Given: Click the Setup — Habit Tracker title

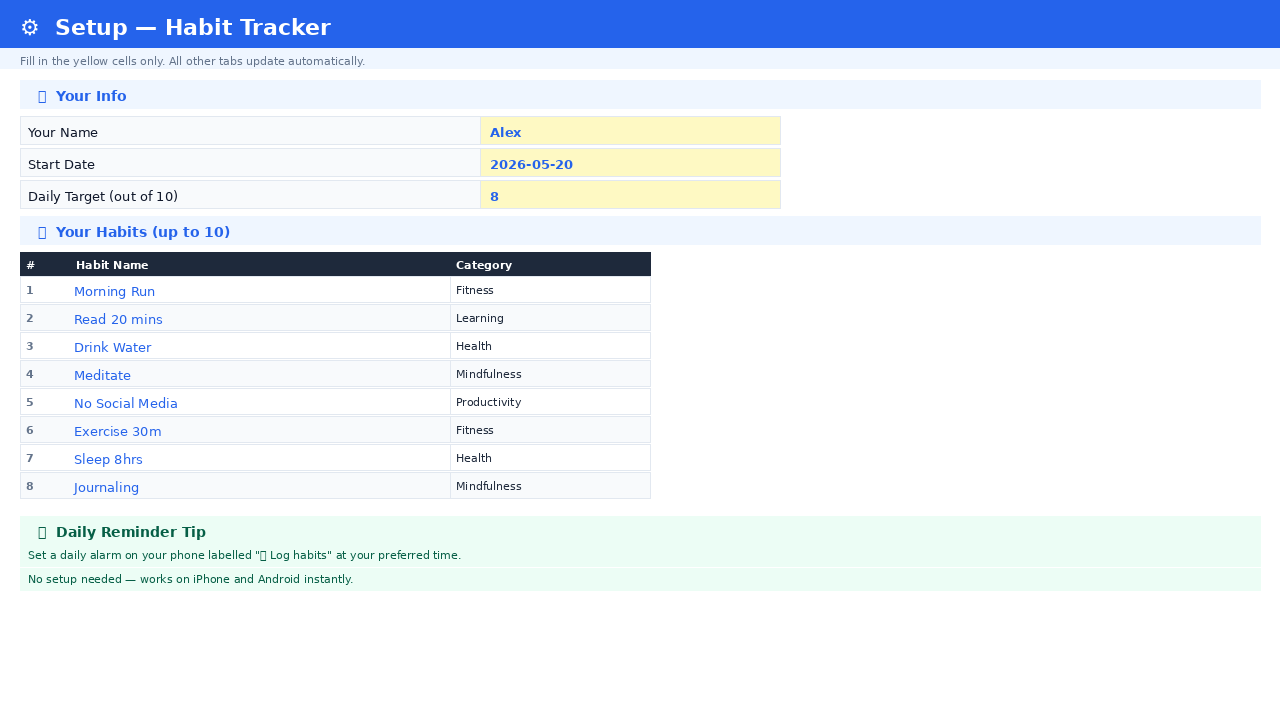Looking at the screenshot, I should pos(192,28).
